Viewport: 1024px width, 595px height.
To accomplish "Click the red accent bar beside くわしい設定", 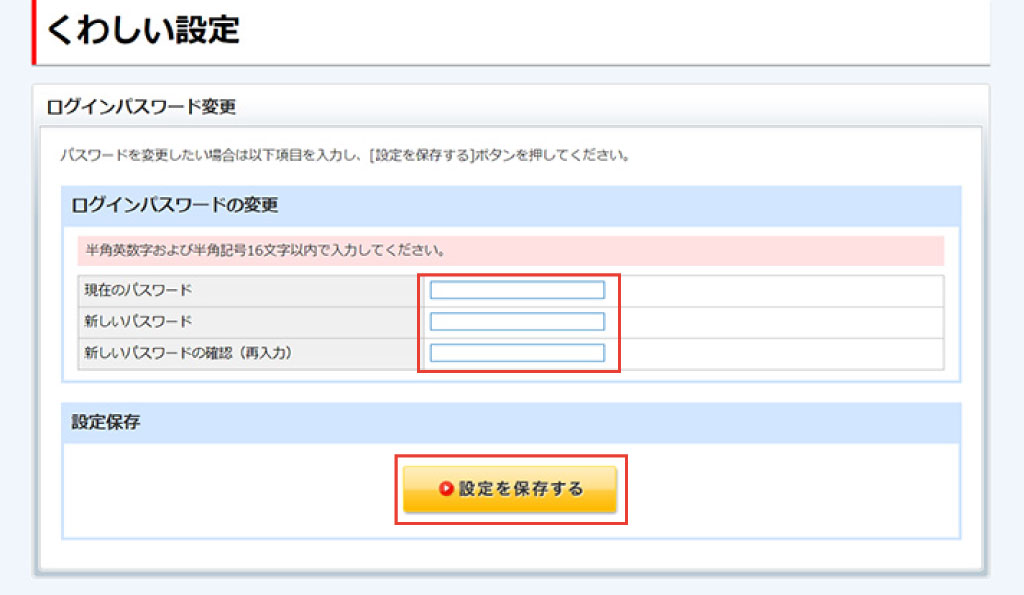I will point(34,30).
